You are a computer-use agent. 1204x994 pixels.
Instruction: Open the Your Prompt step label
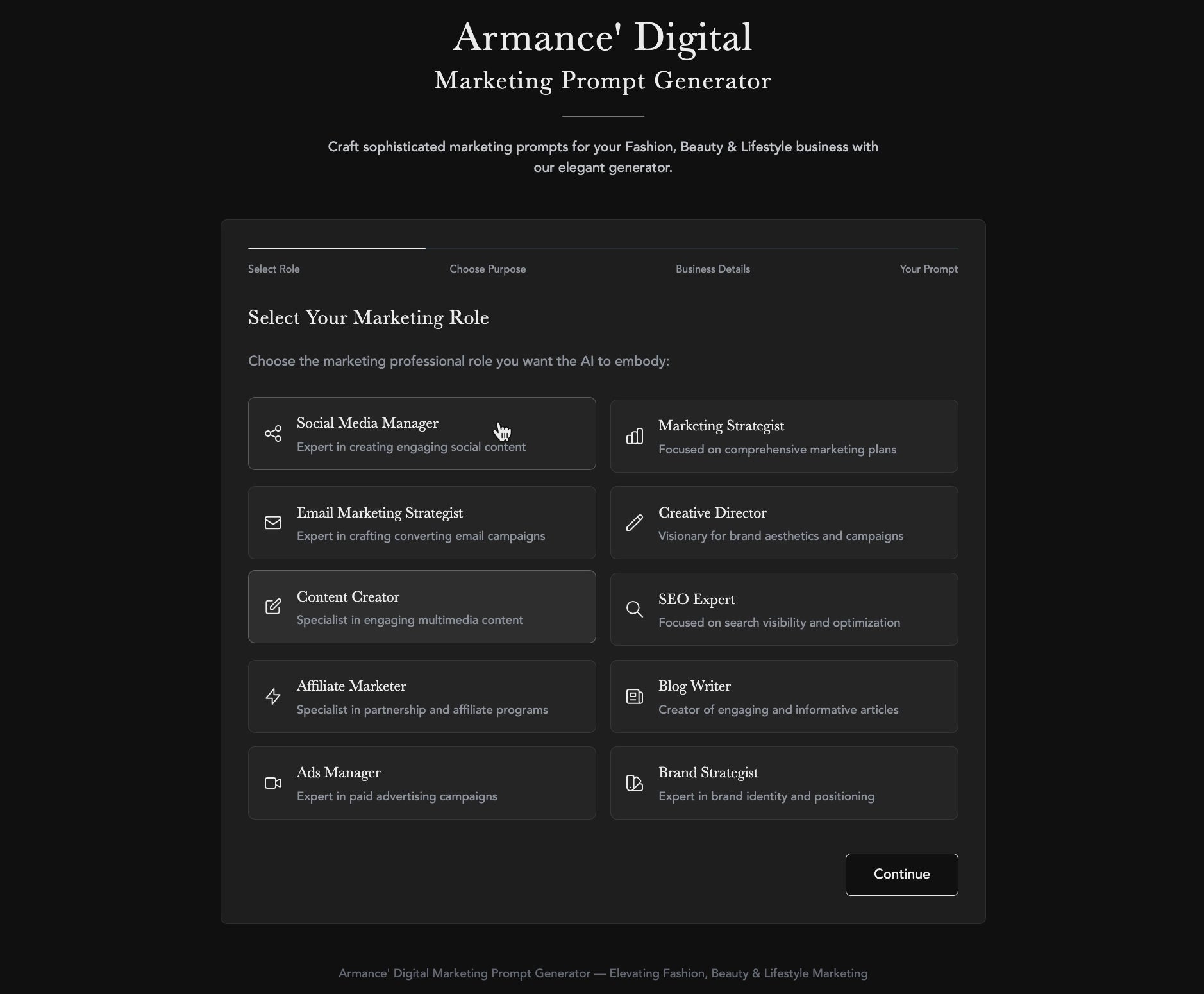point(928,269)
